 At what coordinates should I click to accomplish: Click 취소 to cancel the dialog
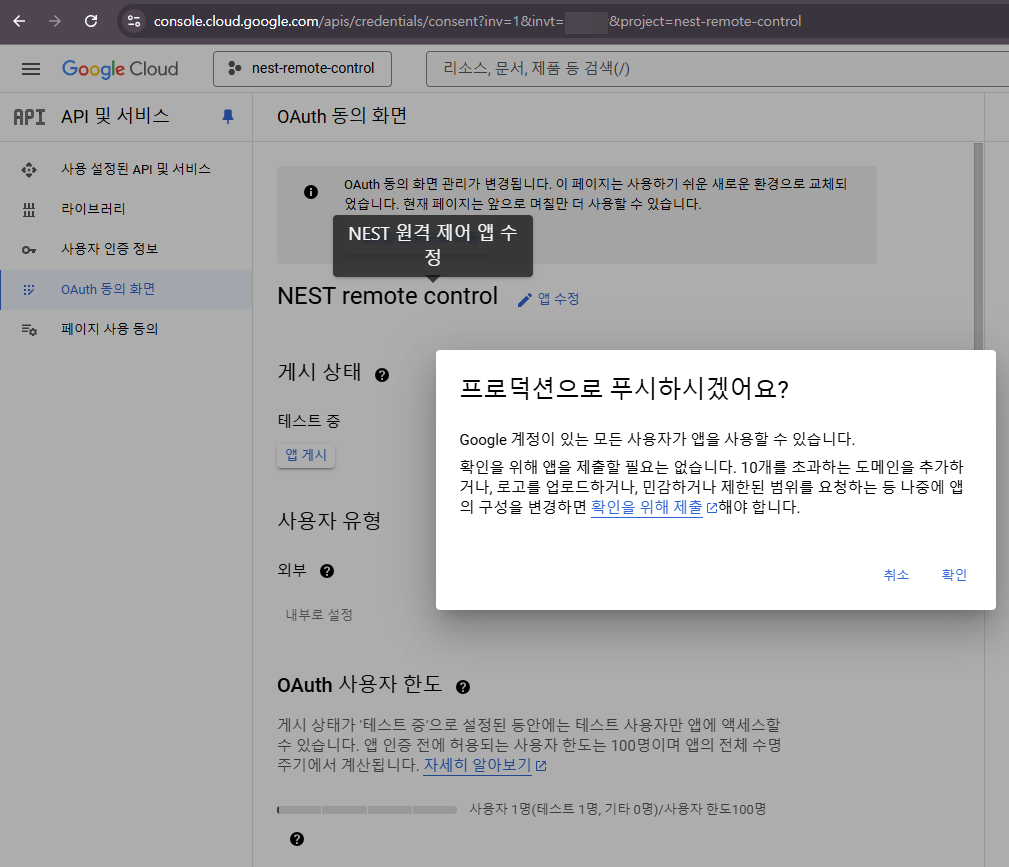[896, 575]
